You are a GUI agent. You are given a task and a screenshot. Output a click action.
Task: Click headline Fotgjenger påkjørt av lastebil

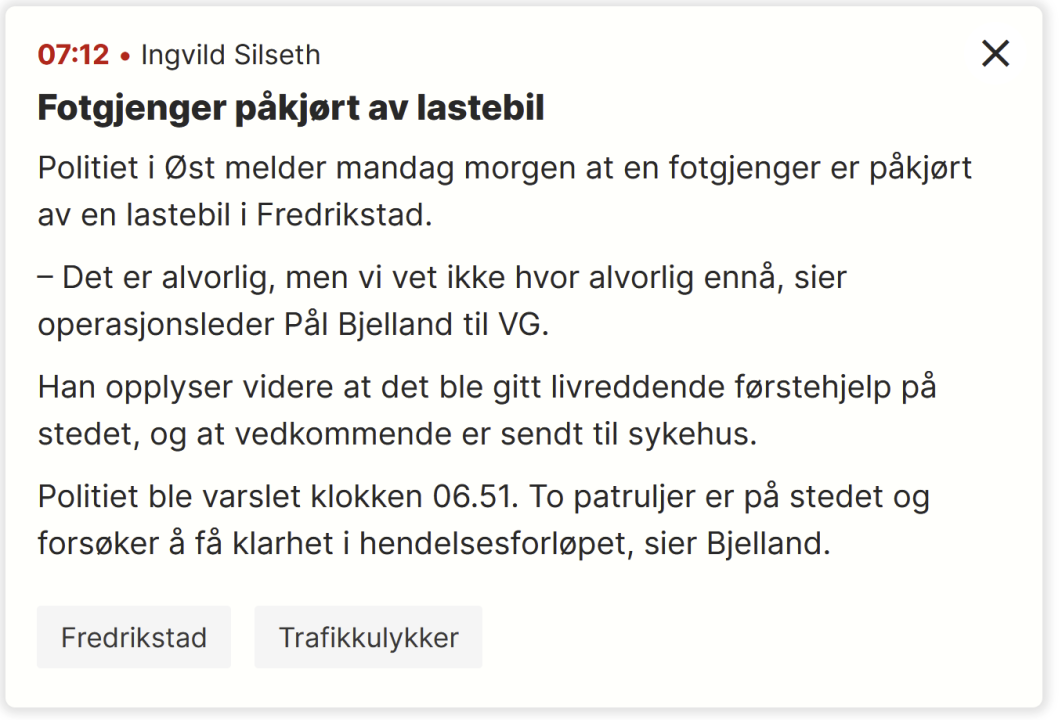tap(290, 108)
